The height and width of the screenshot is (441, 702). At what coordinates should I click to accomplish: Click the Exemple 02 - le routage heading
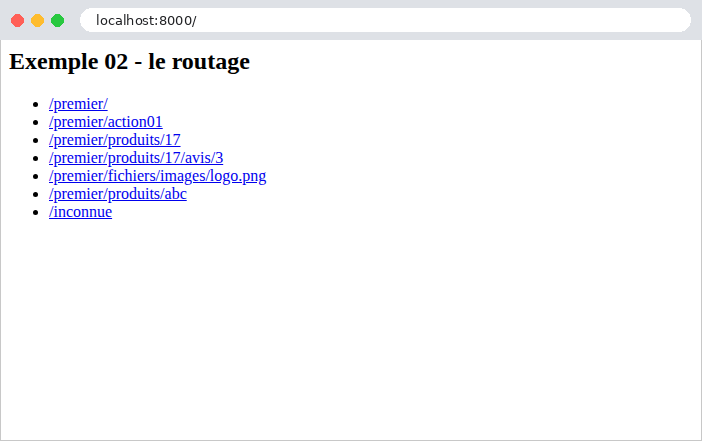129,61
